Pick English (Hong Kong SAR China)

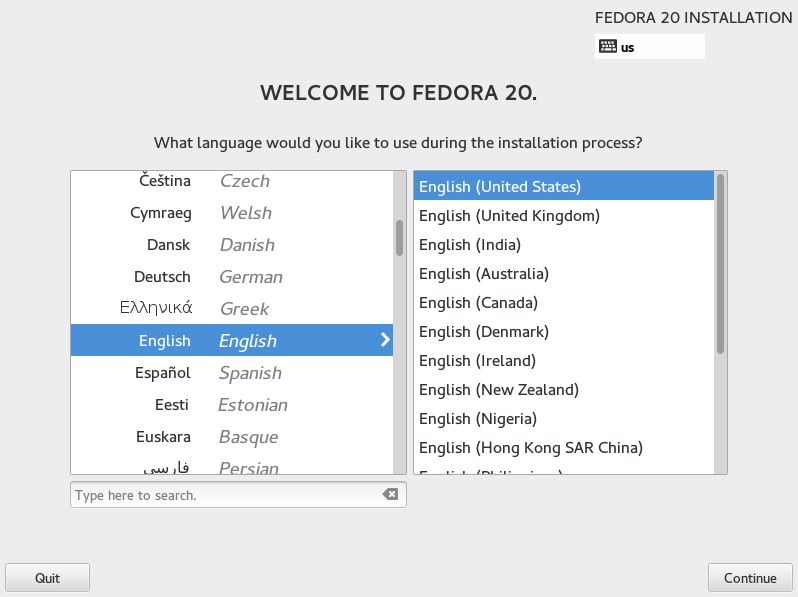pos(563,447)
